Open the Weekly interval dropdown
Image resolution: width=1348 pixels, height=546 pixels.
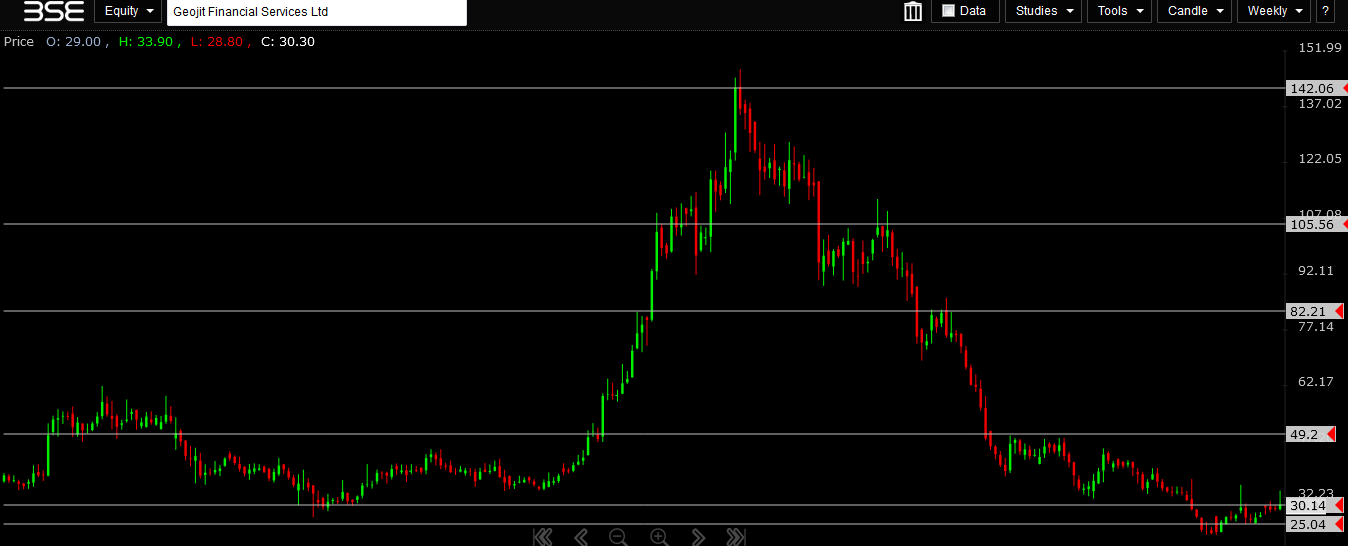1274,11
